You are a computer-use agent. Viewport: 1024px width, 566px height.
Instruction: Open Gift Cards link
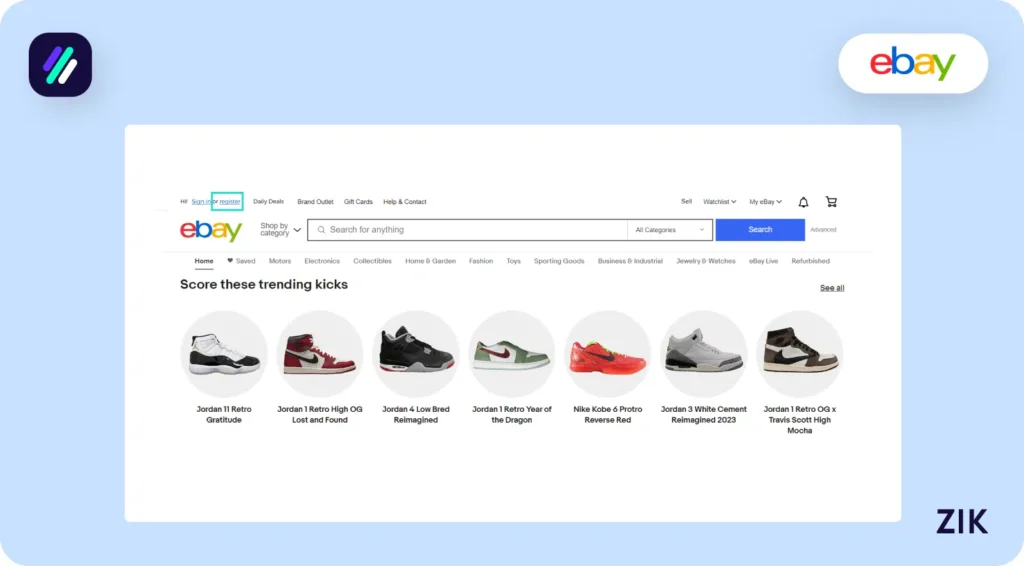(x=358, y=202)
